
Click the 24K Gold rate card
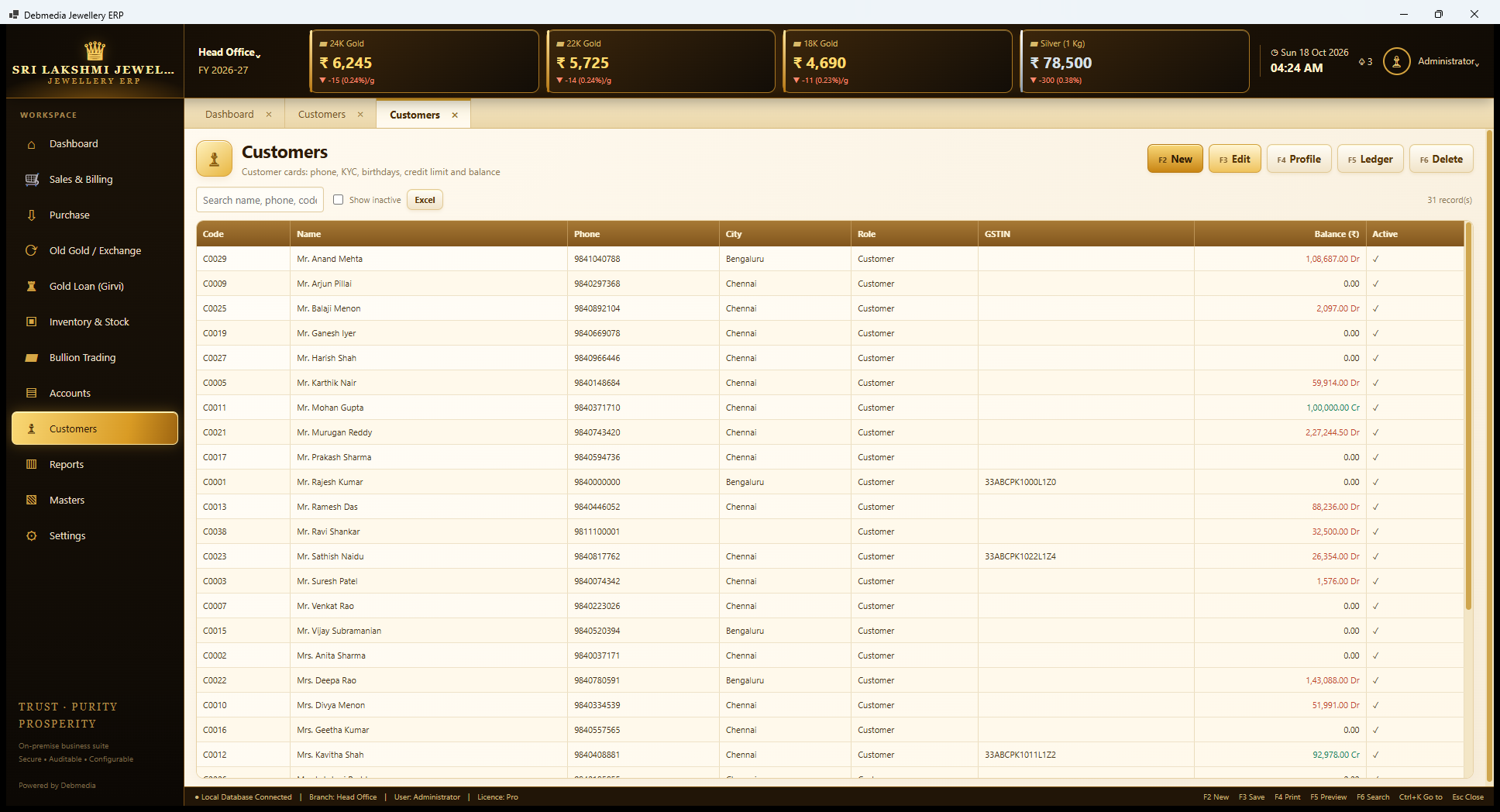(424, 61)
